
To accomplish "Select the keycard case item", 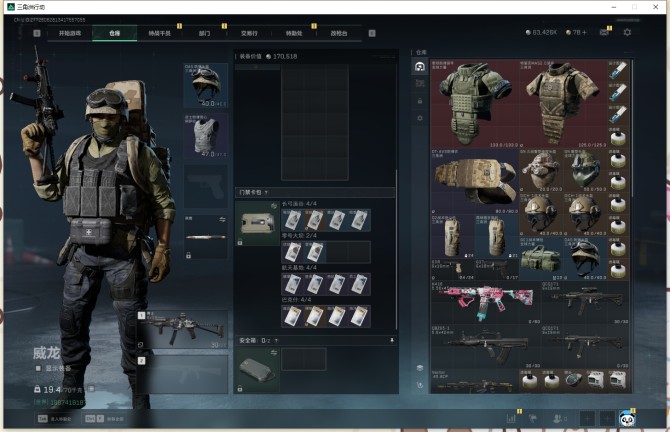I will coord(257,223).
